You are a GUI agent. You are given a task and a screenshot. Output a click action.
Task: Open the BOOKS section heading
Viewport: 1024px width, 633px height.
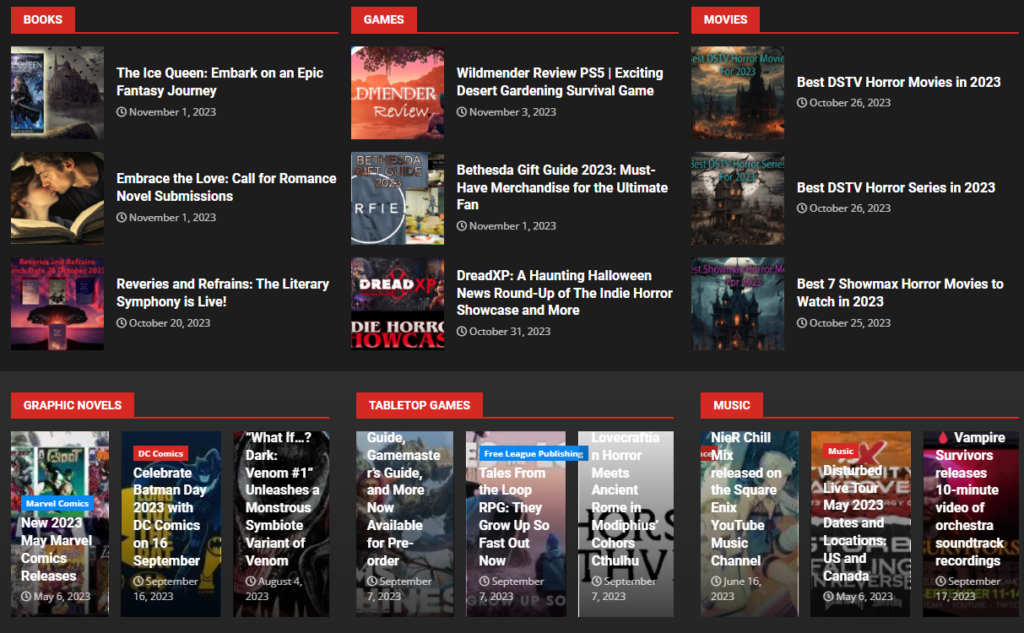tap(43, 20)
